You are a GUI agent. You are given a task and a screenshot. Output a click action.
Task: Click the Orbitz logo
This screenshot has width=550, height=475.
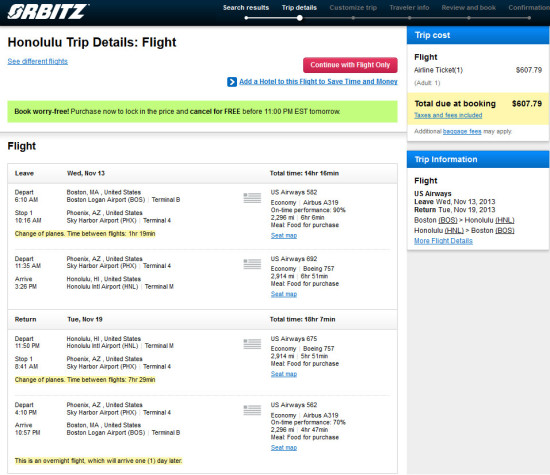click(48, 12)
